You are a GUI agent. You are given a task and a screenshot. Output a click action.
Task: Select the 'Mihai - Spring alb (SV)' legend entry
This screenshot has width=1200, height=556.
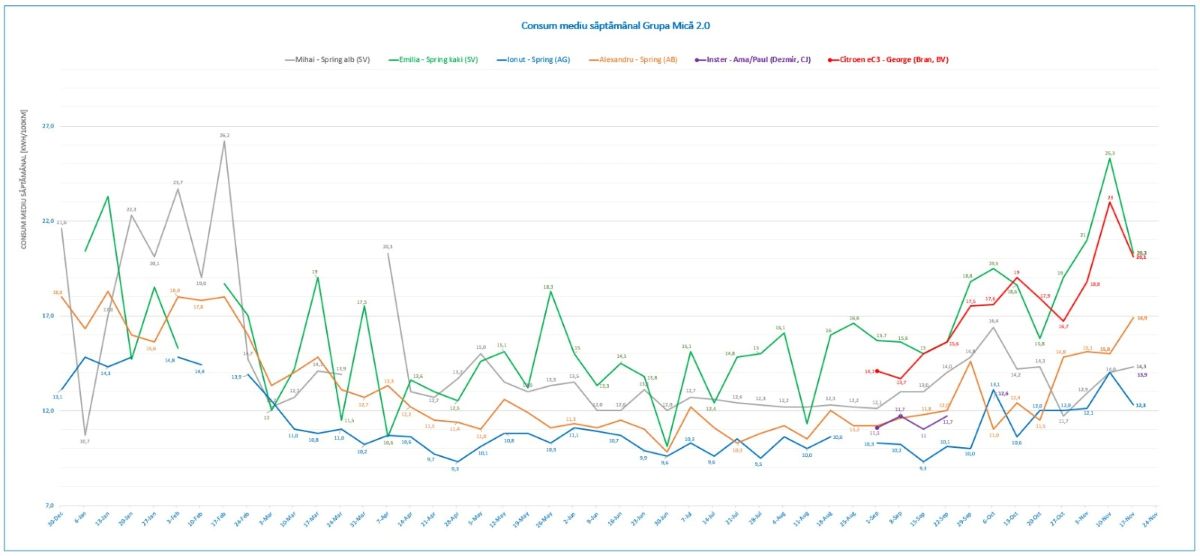(327, 60)
